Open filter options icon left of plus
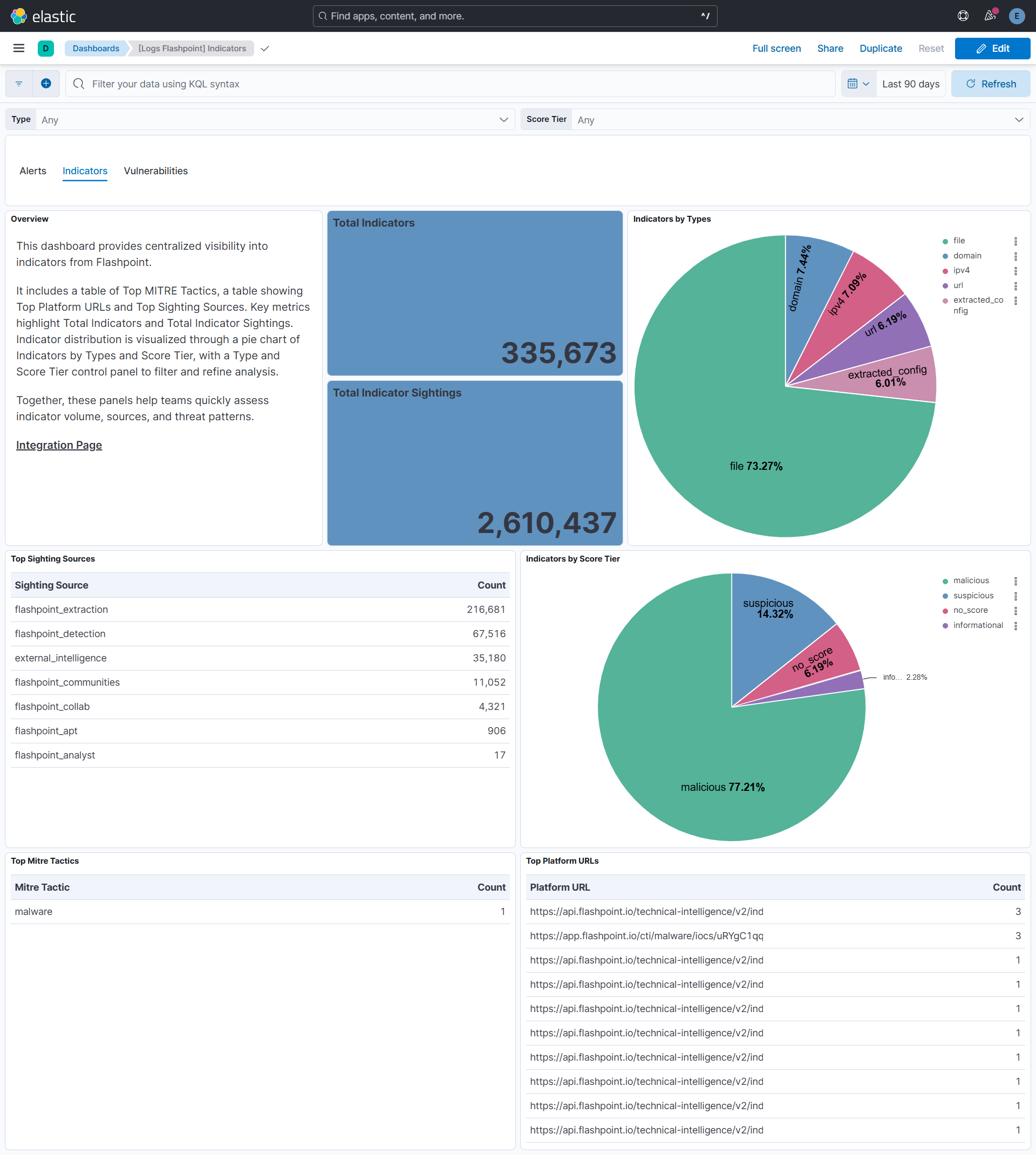This screenshot has width=1036, height=1155. [x=19, y=84]
